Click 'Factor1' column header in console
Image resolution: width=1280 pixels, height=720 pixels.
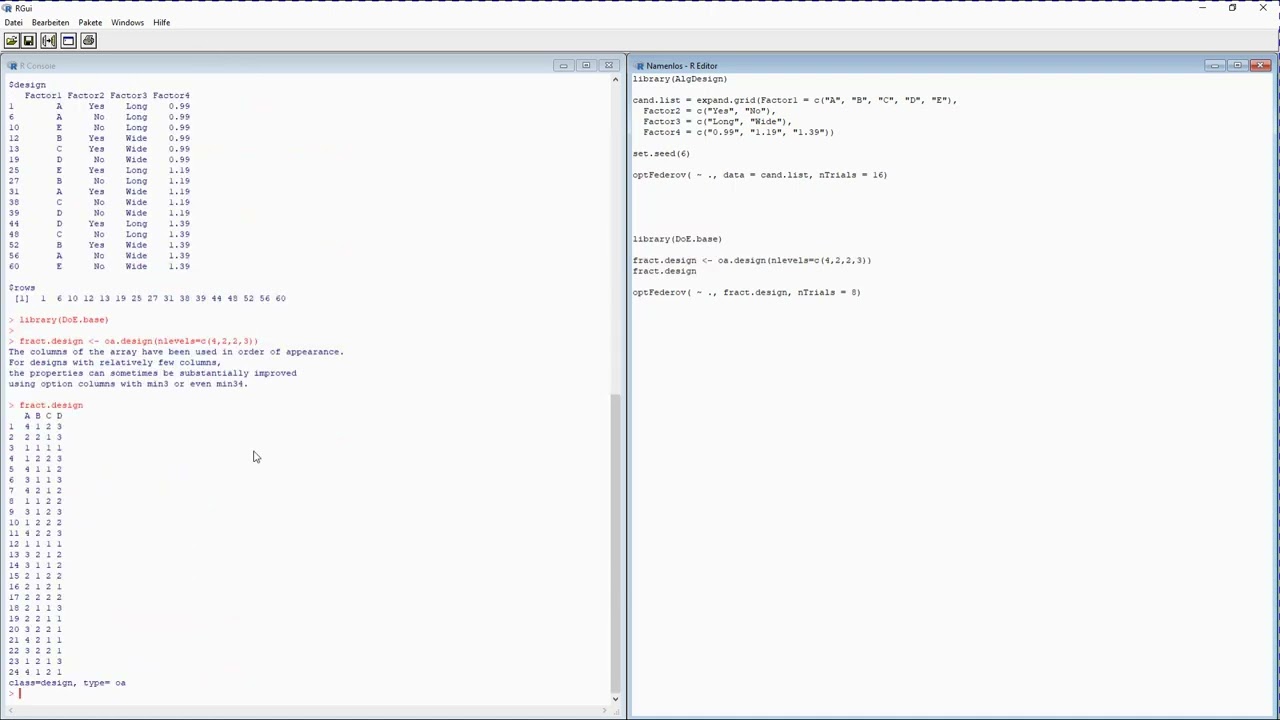(43, 96)
